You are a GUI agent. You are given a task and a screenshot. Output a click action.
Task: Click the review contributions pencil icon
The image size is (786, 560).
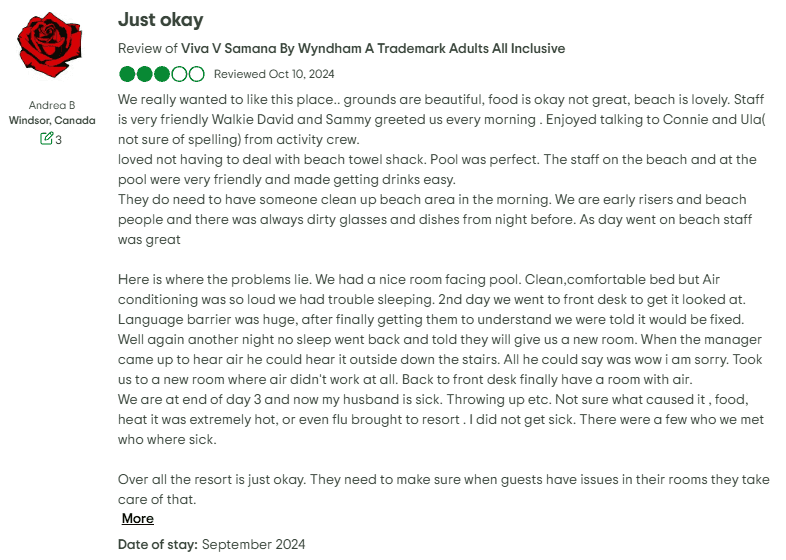coord(46,138)
